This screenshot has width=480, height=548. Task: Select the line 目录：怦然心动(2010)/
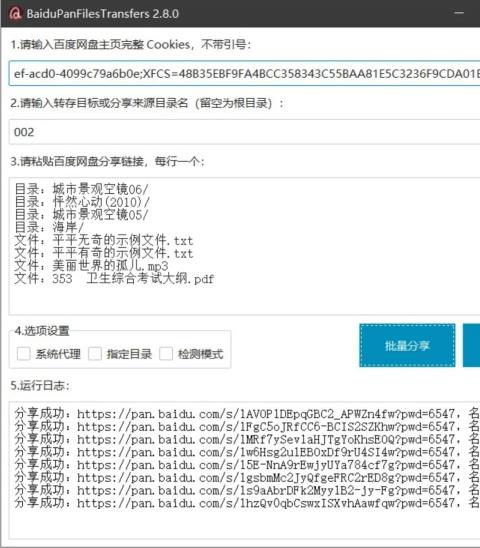[x=82, y=202]
